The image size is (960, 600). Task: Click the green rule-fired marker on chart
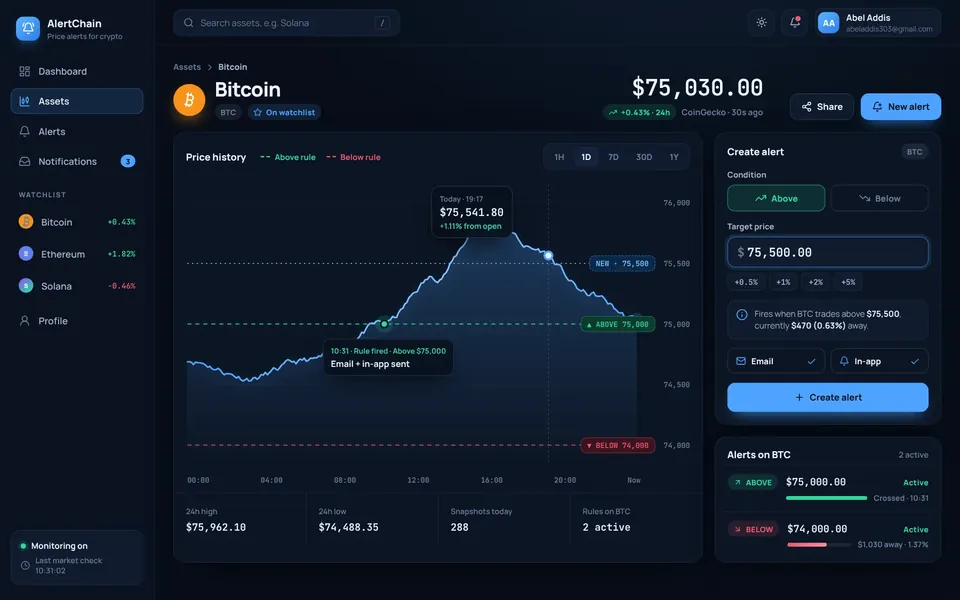click(384, 323)
